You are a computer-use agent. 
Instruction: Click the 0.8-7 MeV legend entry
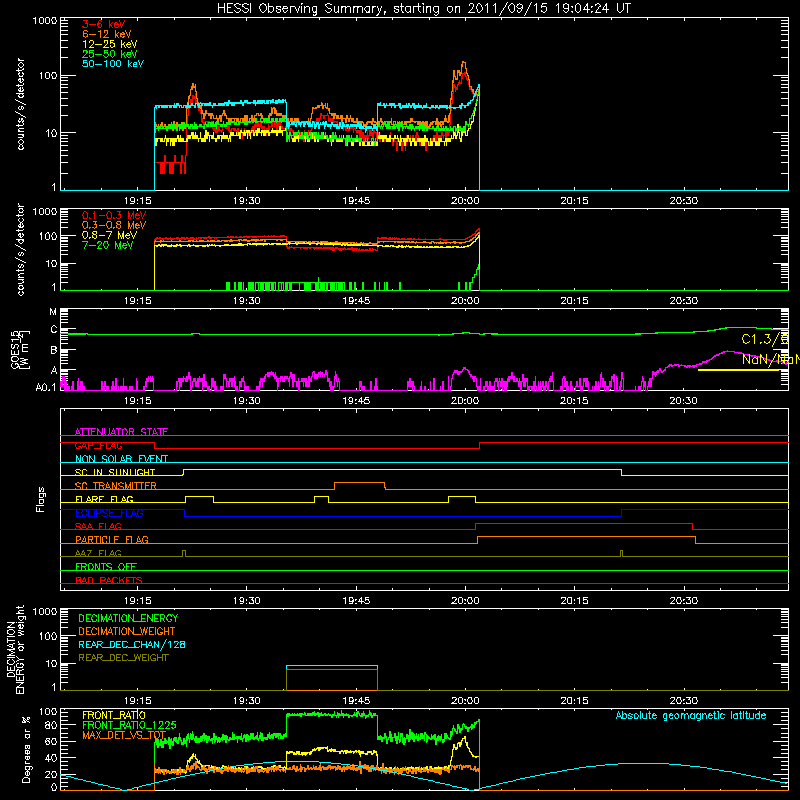(109, 235)
